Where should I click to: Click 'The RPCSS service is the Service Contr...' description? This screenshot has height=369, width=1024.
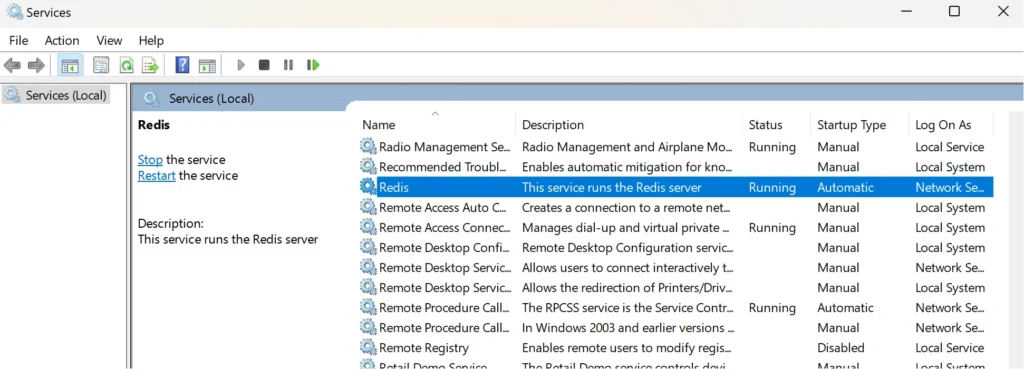pos(628,308)
